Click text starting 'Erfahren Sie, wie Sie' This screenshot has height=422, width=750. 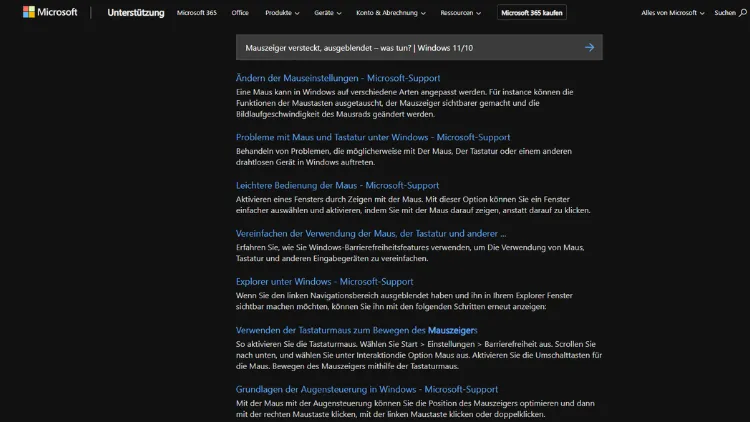pyautogui.click(x=410, y=253)
